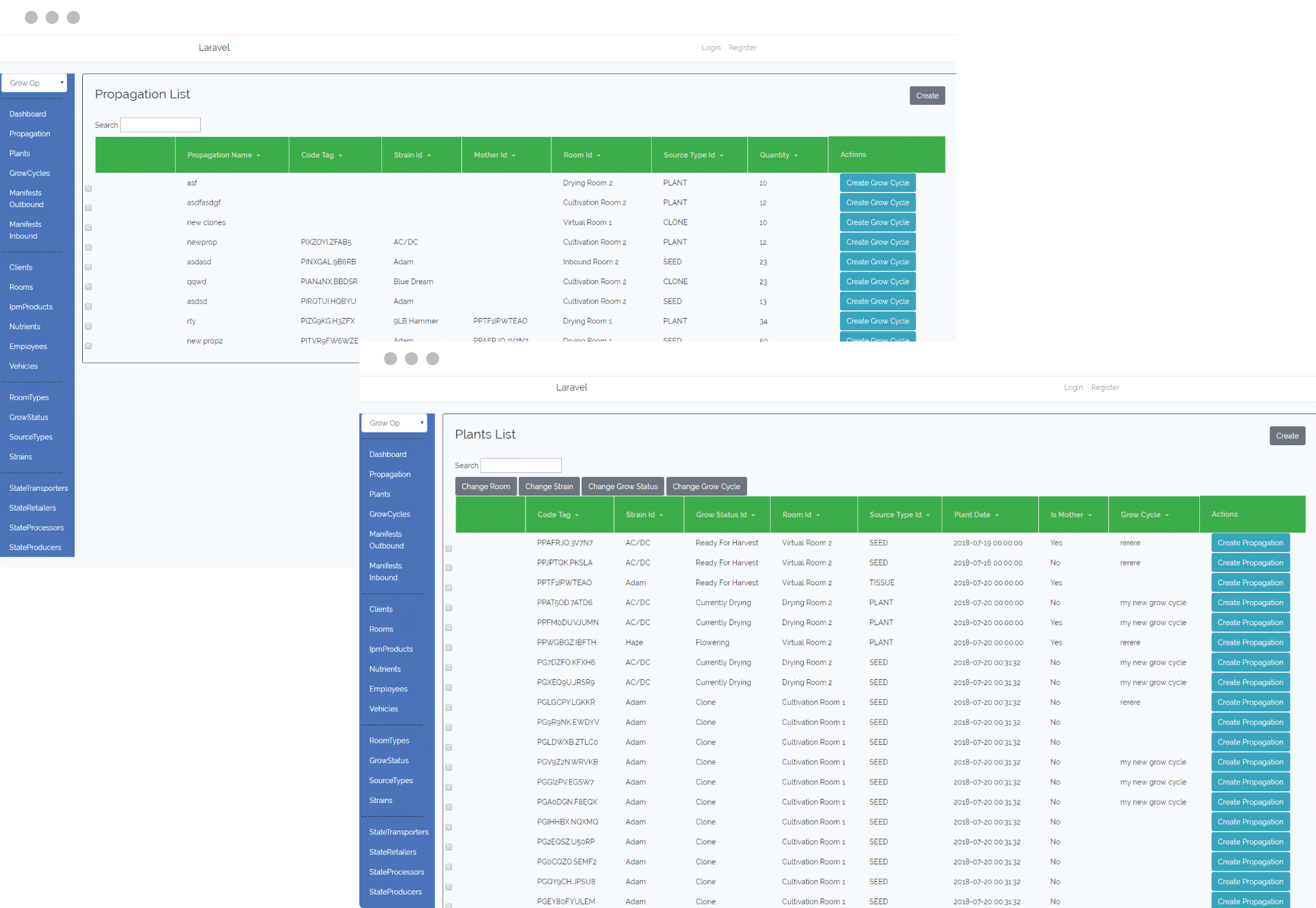Click the Code Tag sort caret in Plants List
The image size is (1316, 908).
577,515
